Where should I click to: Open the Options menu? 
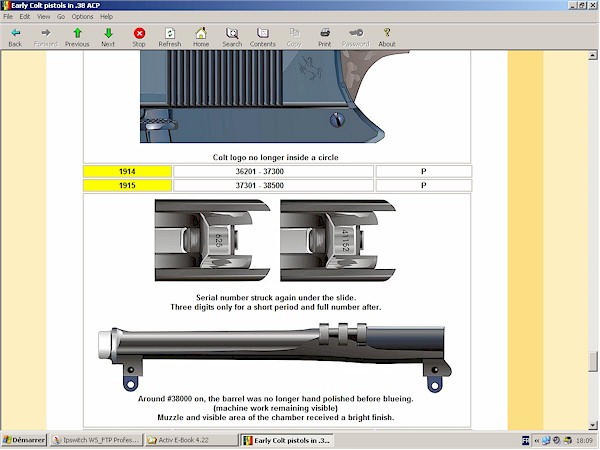coord(82,16)
